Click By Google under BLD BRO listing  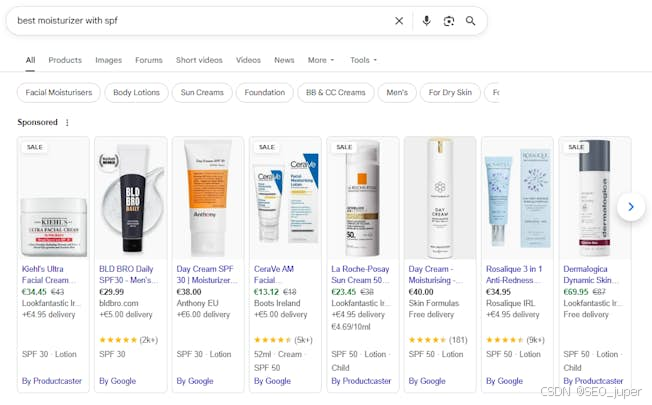click(x=117, y=380)
